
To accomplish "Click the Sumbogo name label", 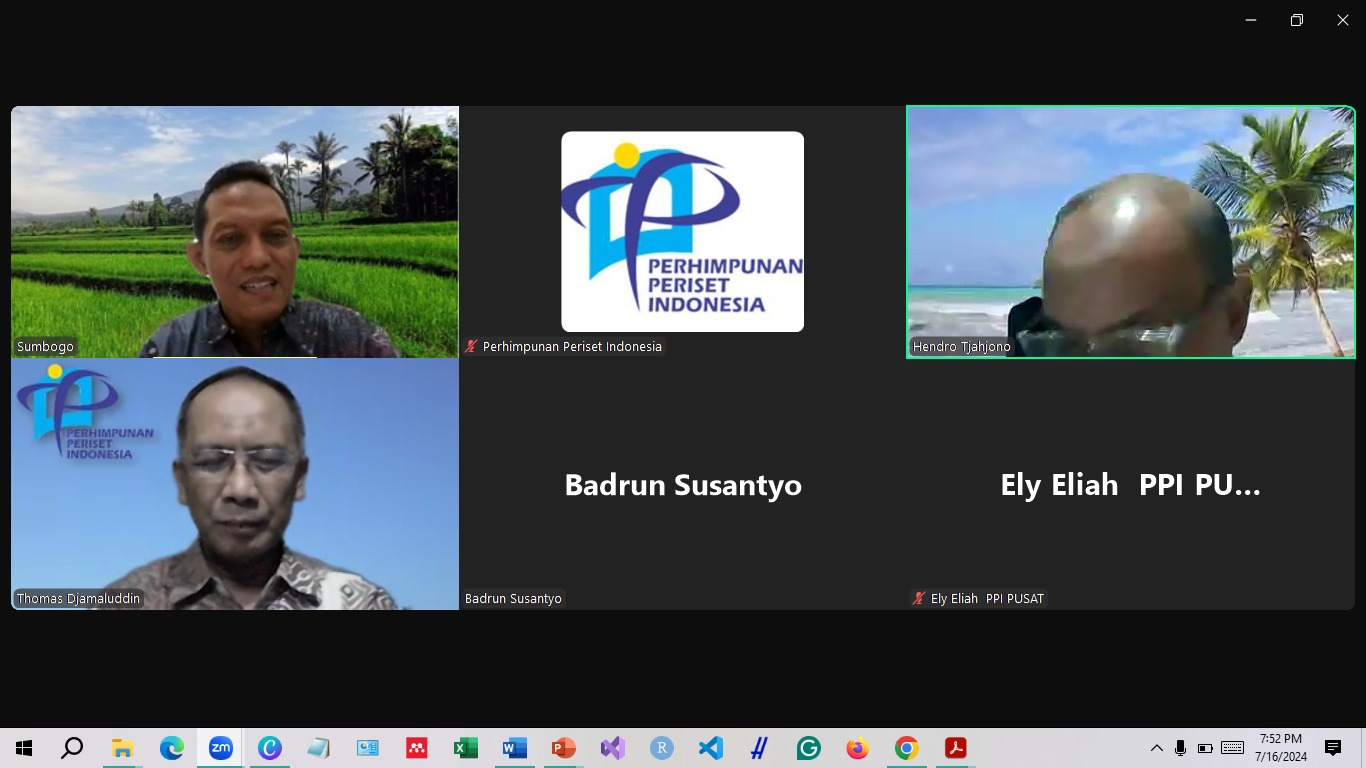I will tap(45, 347).
